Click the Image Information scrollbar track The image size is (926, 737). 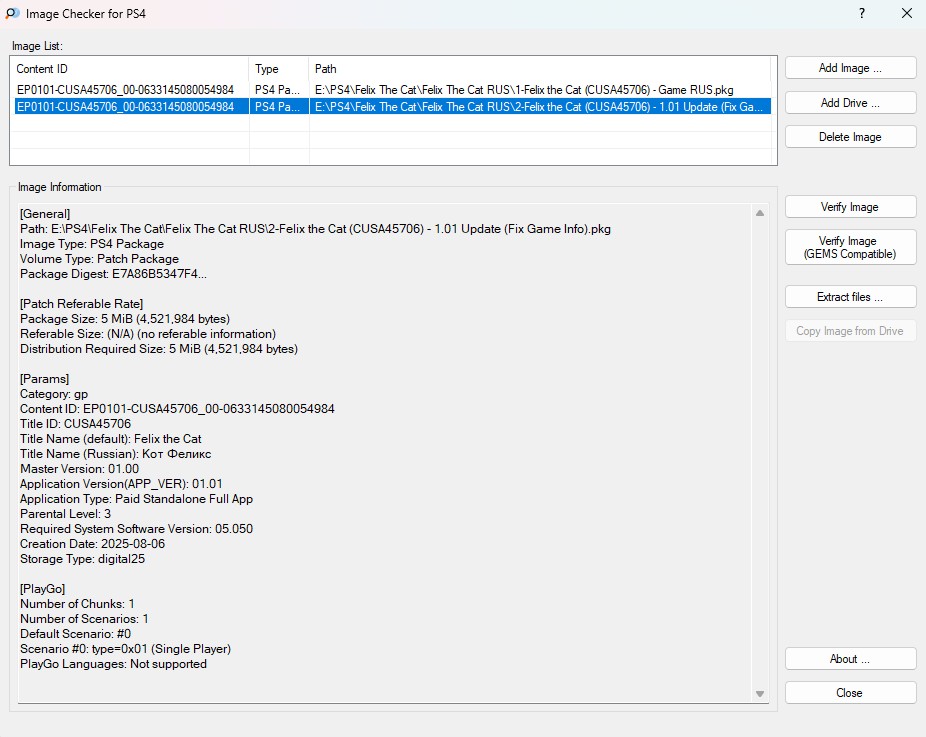pos(760,454)
